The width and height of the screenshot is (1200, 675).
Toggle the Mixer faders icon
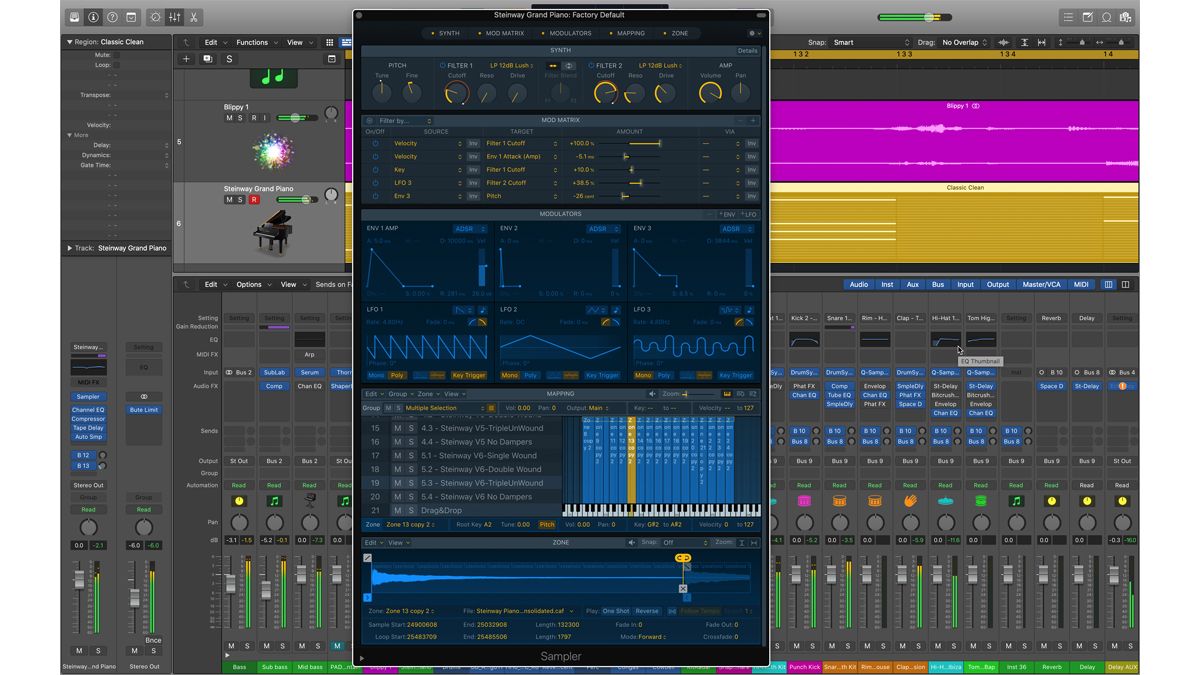pos(174,17)
